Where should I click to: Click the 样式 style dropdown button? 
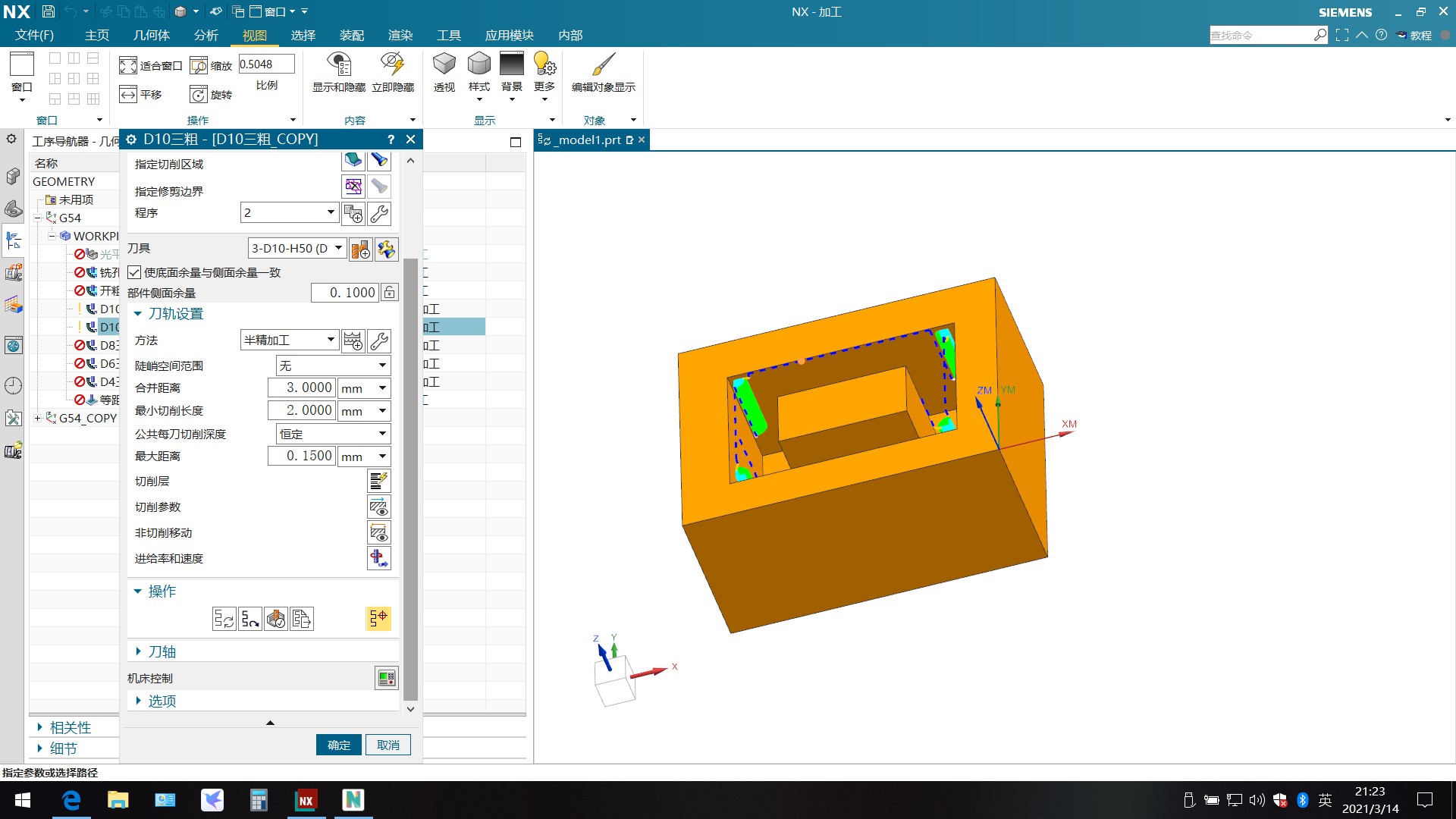[479, 76]
